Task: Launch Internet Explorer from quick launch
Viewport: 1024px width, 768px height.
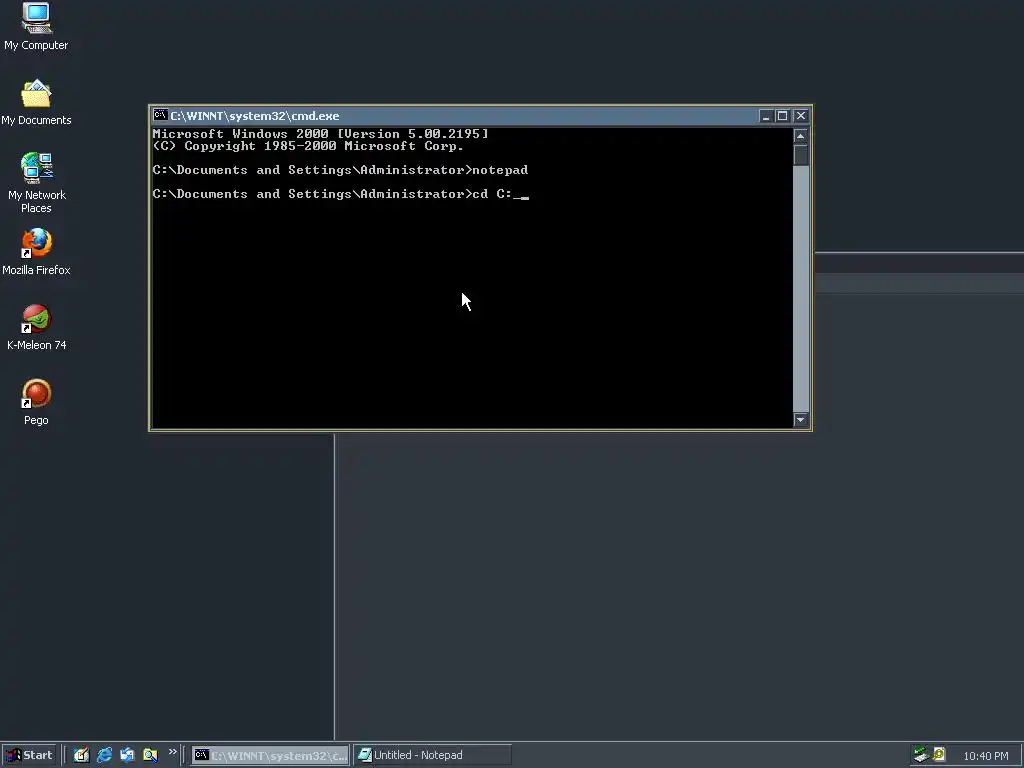Action: pyautogui.click(x=104, y=755)
